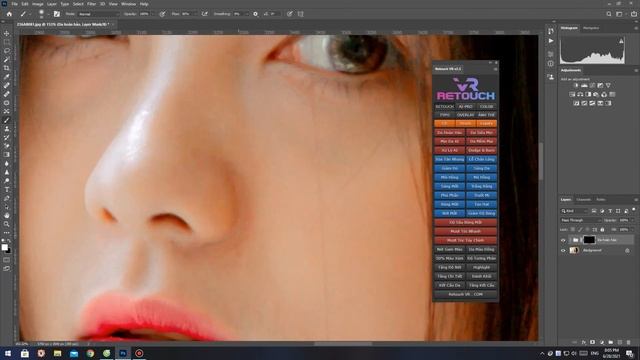
Task: Toggle lock all padlock in Layers panel
Action: point(602,230)
